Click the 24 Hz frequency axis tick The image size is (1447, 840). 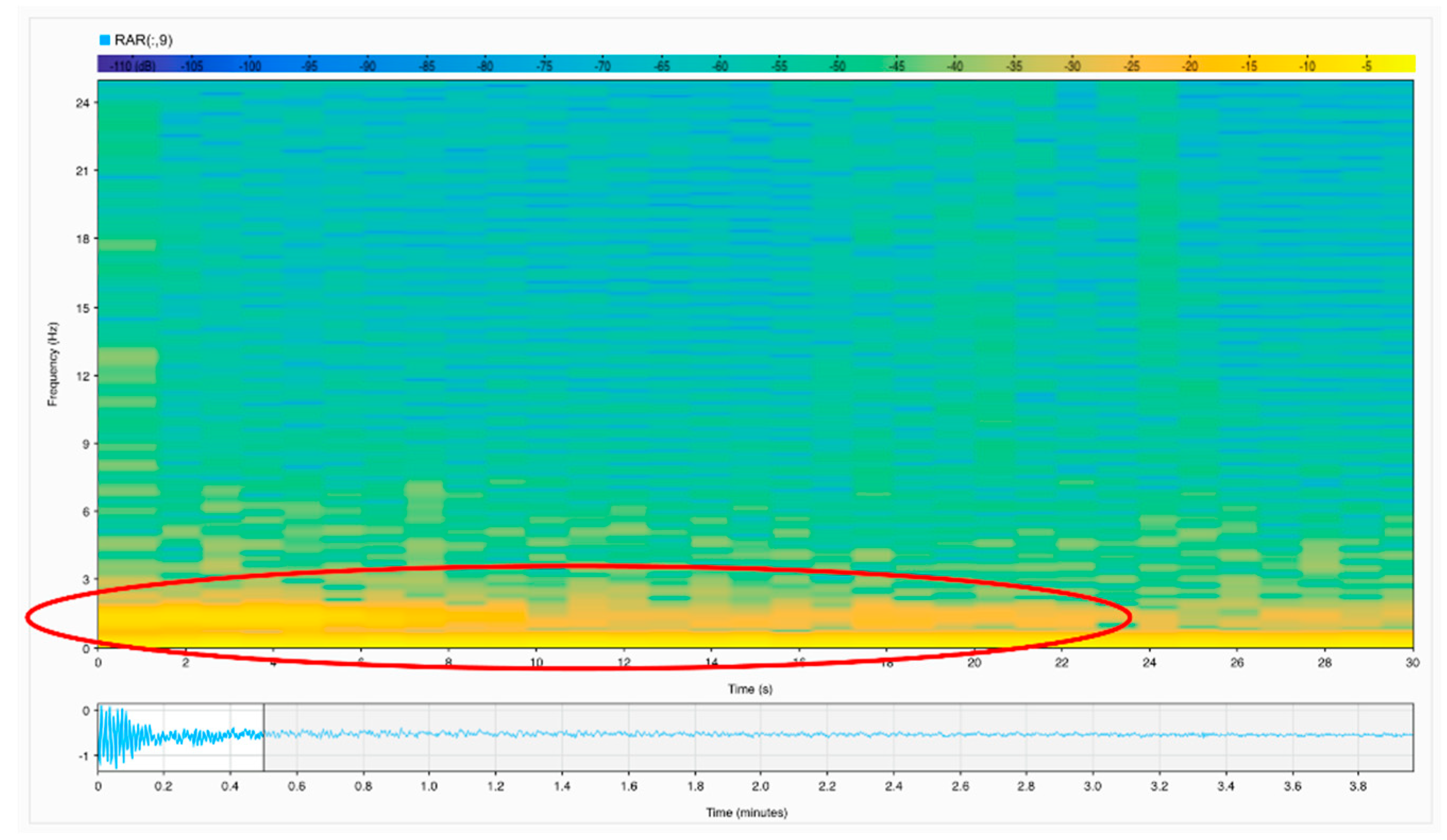click(83, 103)
